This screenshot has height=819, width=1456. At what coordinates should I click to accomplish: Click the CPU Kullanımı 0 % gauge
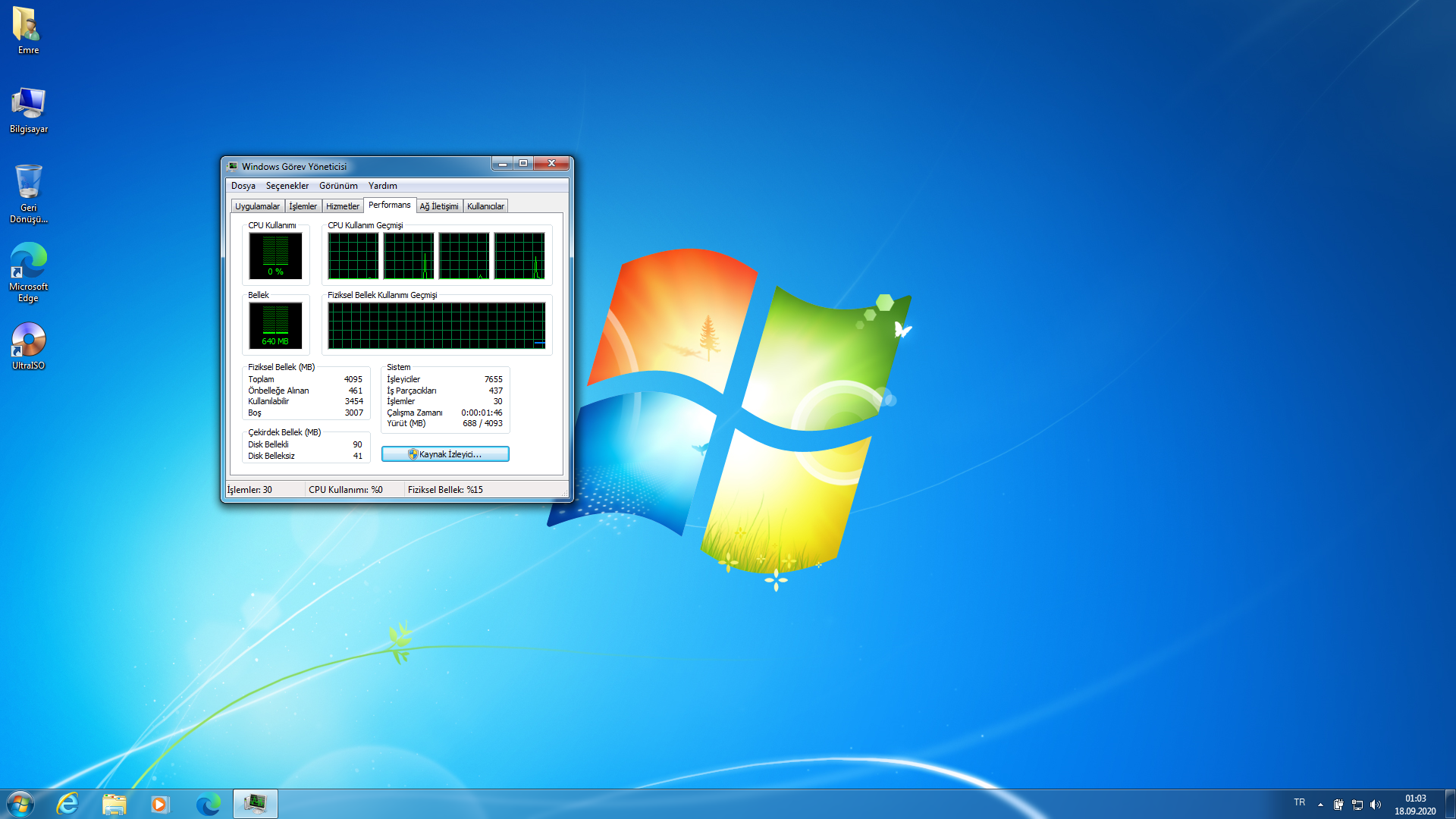click(x=275, y=256)
